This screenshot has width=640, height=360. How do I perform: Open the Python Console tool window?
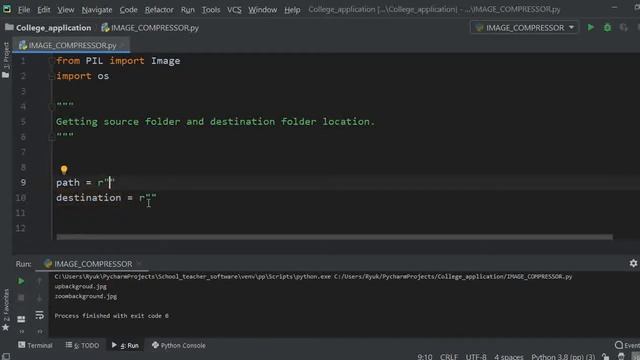tap(179, 346)
